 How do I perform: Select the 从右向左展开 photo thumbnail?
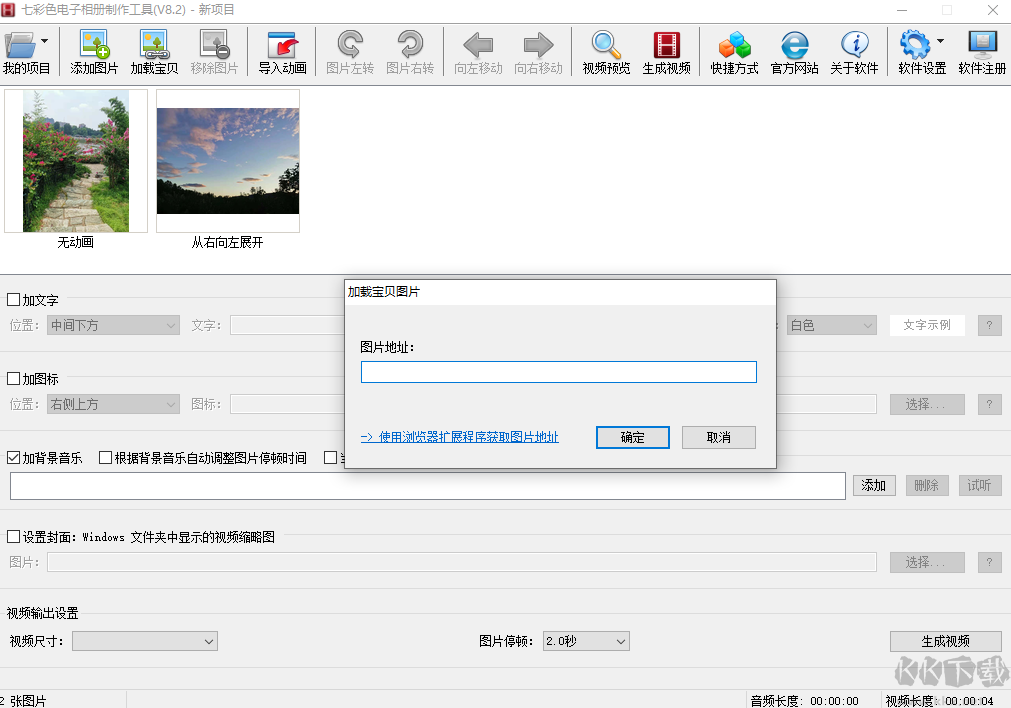tap(227, 160)
